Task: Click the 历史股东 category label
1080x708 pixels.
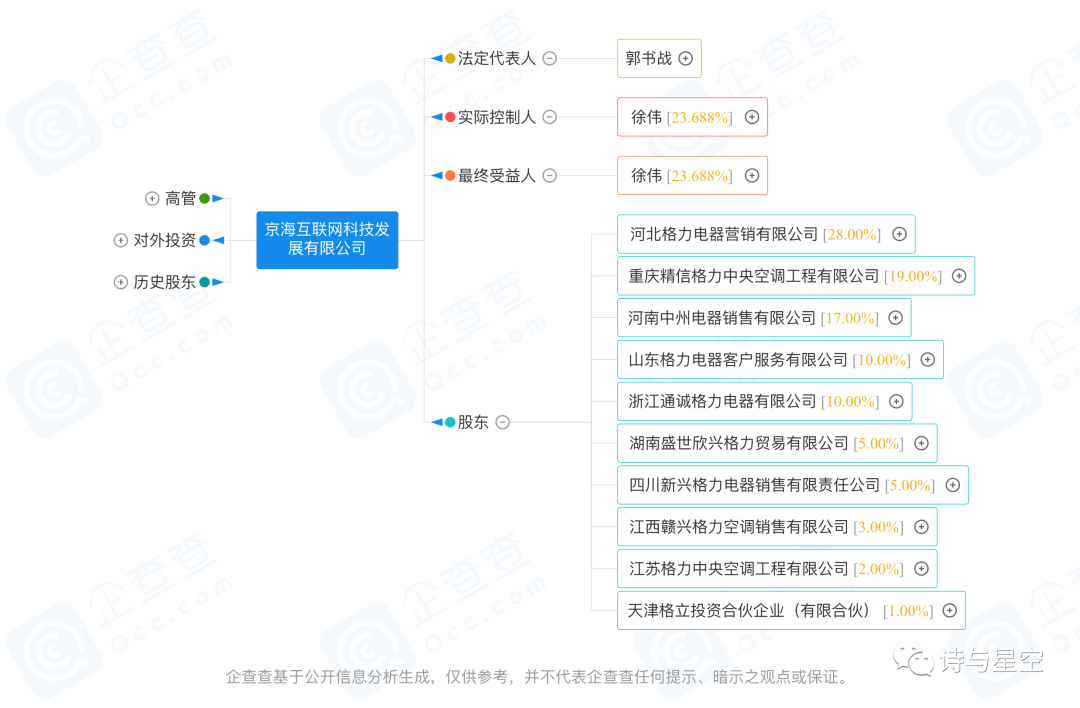Action: [165, 282]
